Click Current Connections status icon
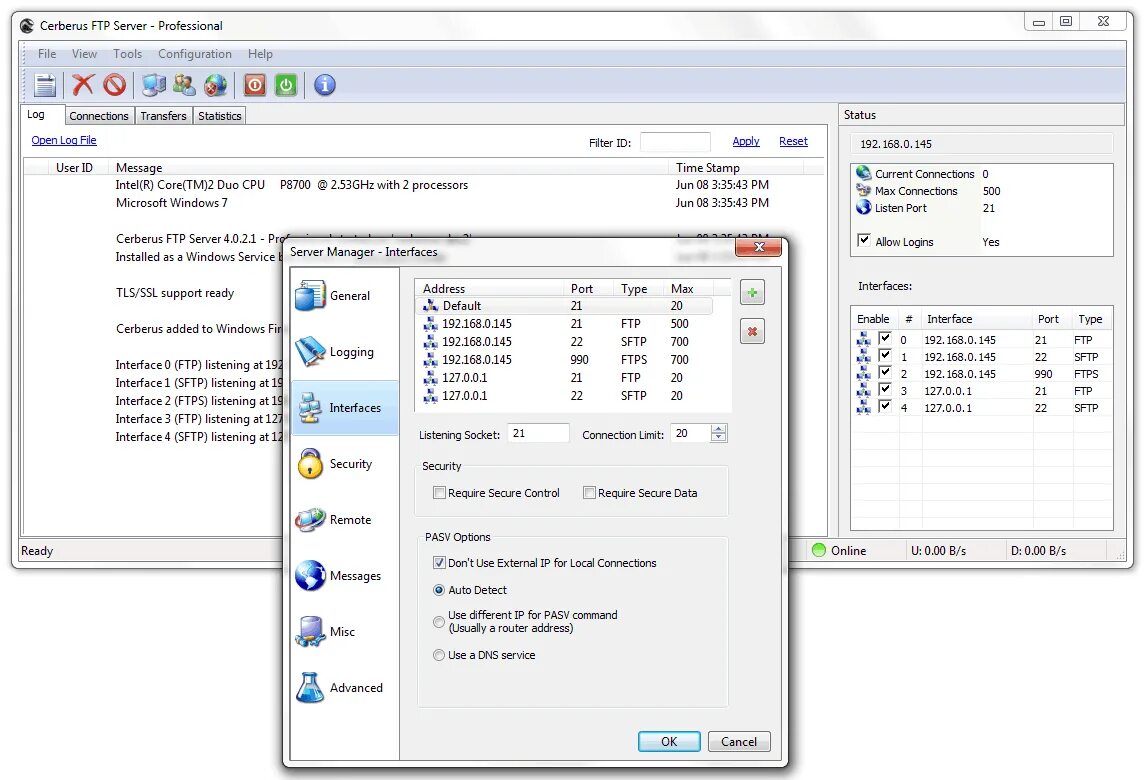The image size is (1147, 780). tap(864, 173)
